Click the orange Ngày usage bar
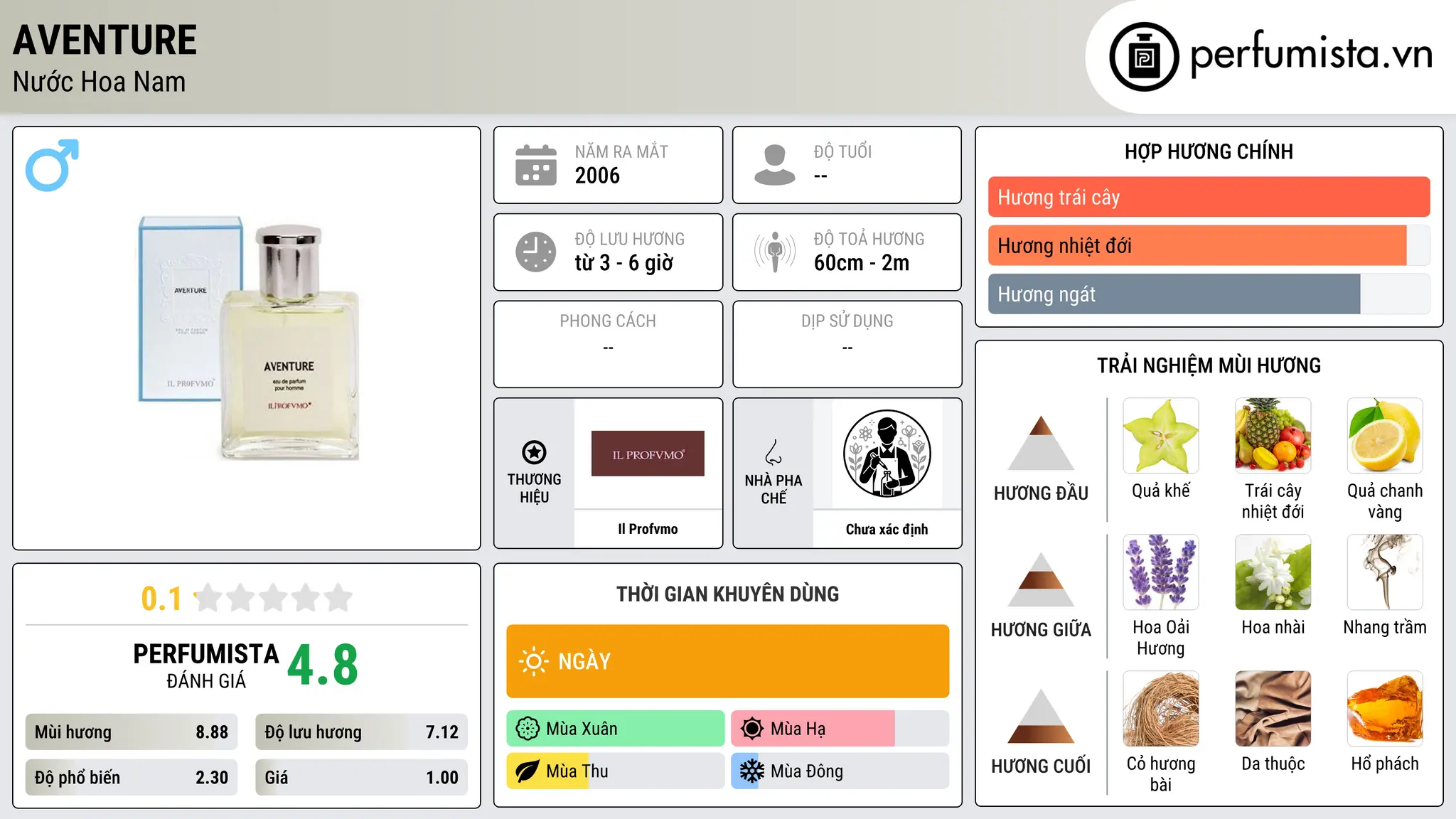Viewport: 1456px width, 819px height. (x=727, y=661)
